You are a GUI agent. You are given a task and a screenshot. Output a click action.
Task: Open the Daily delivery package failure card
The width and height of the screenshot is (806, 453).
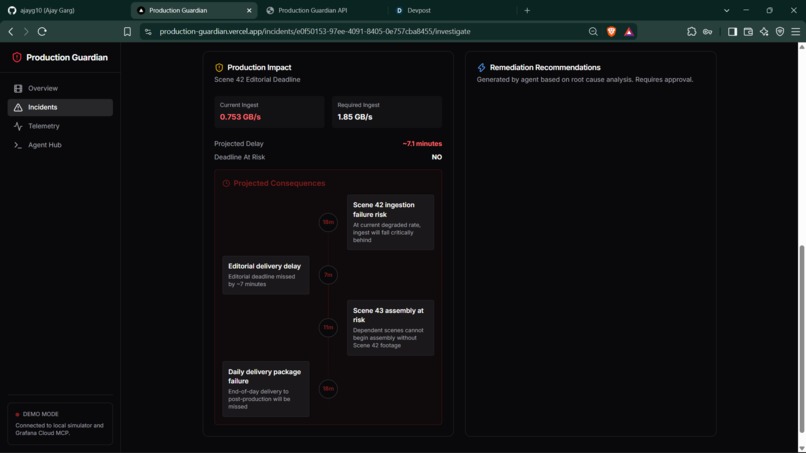[x=266, y=389]
